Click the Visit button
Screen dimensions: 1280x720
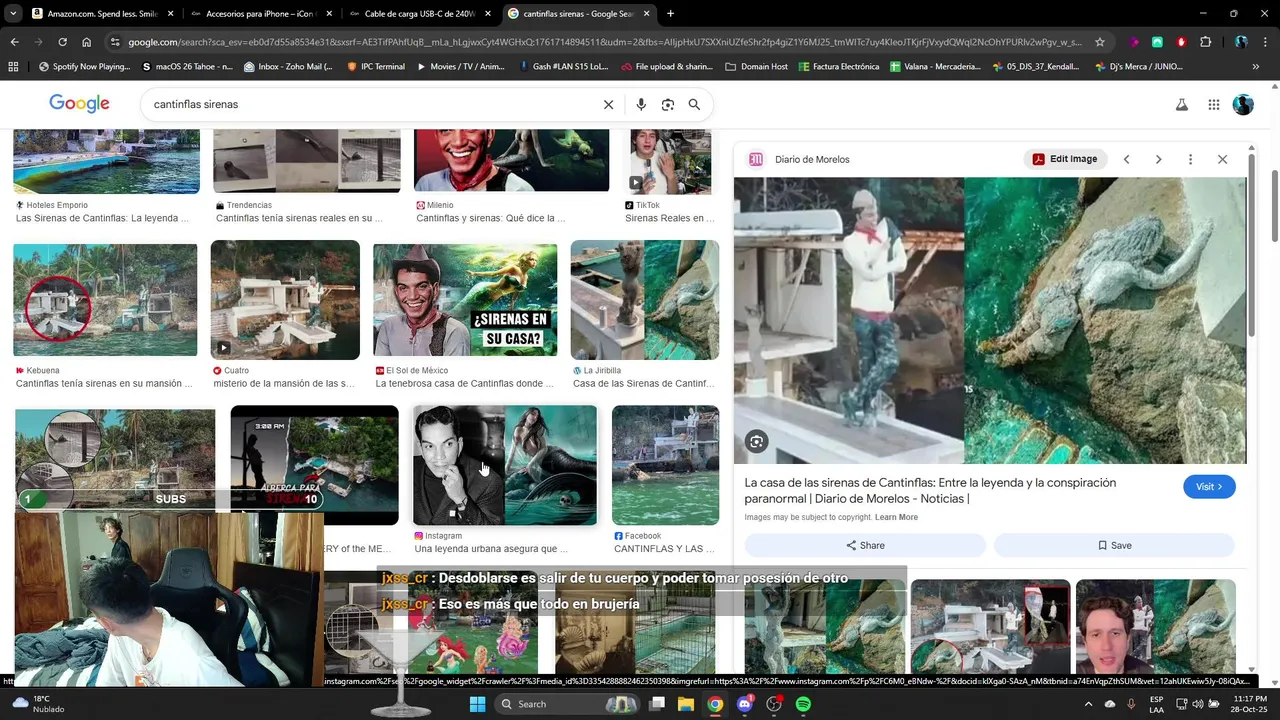1209,487
